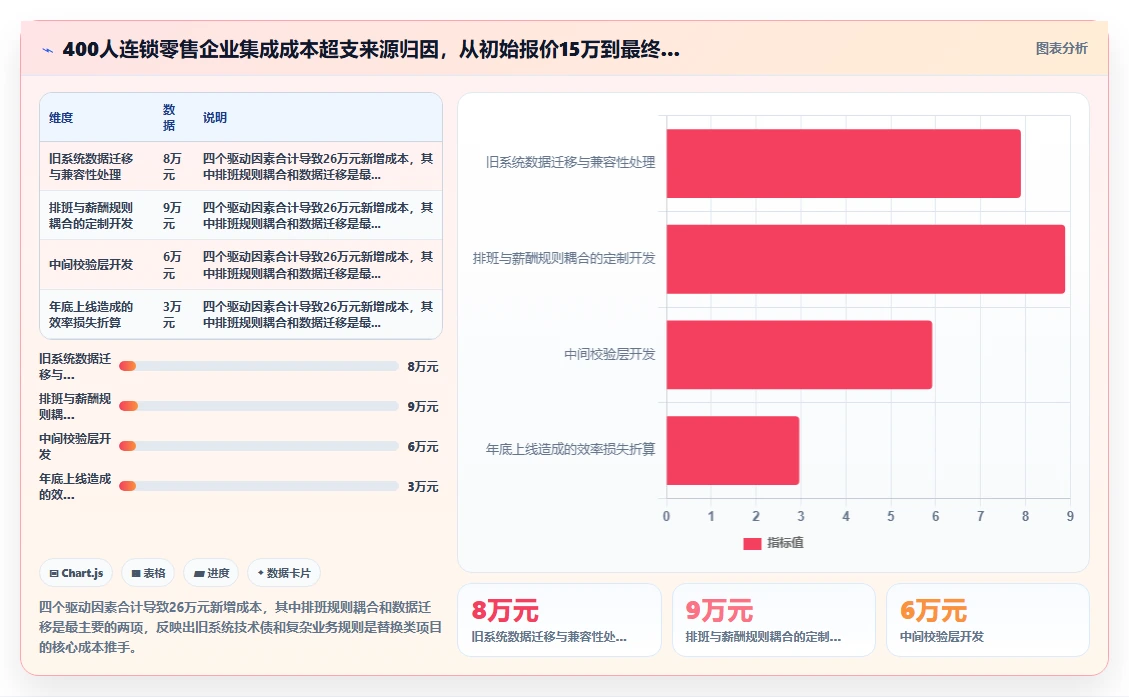Click the progress bar for 排班与薪酬规则耦…
1129x697 pixels.
pyautogui.click(x=258, y=406)
